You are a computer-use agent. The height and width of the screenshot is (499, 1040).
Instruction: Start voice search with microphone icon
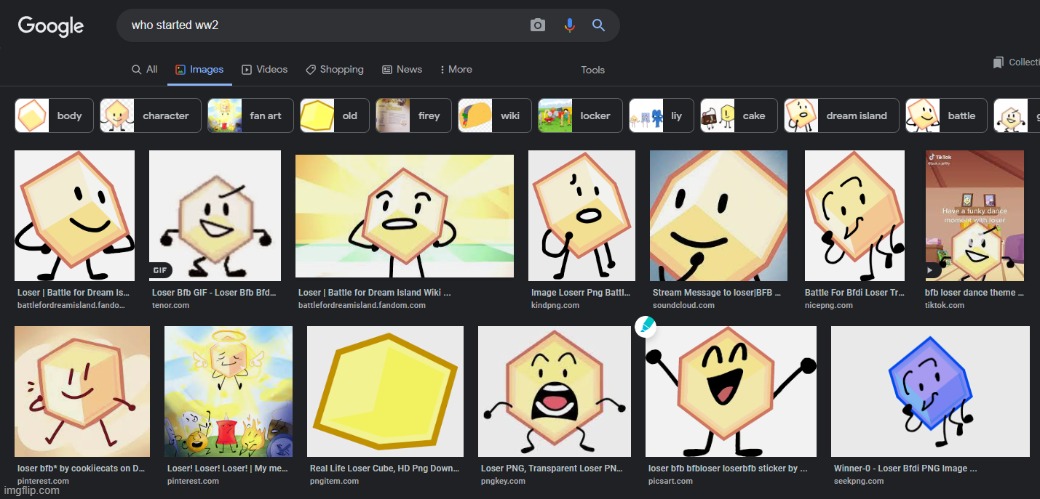569,25
